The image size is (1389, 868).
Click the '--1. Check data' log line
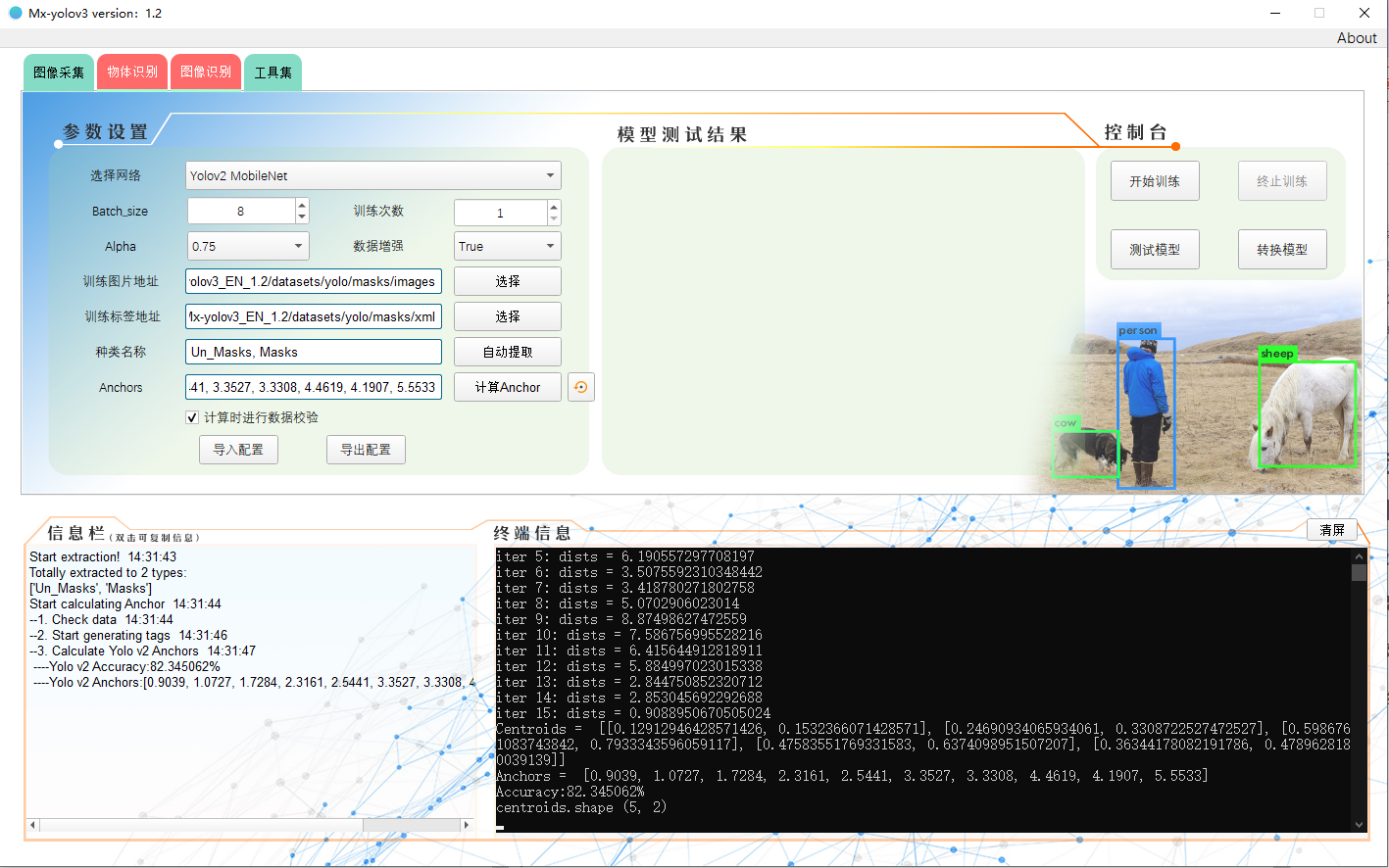pyautogui.click(x=101, y=619)
